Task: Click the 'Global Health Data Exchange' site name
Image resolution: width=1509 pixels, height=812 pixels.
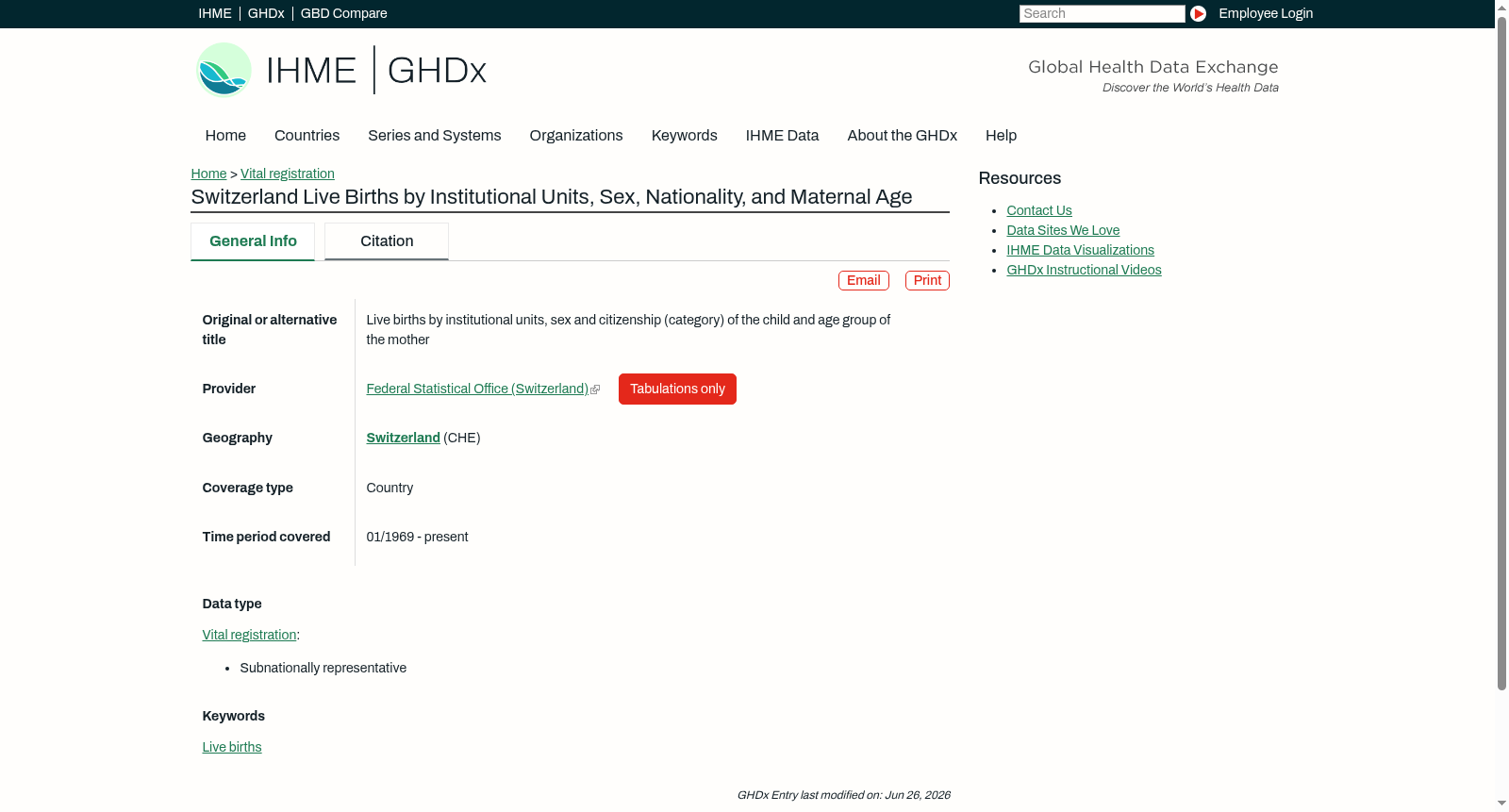Action: point(1153,67)
